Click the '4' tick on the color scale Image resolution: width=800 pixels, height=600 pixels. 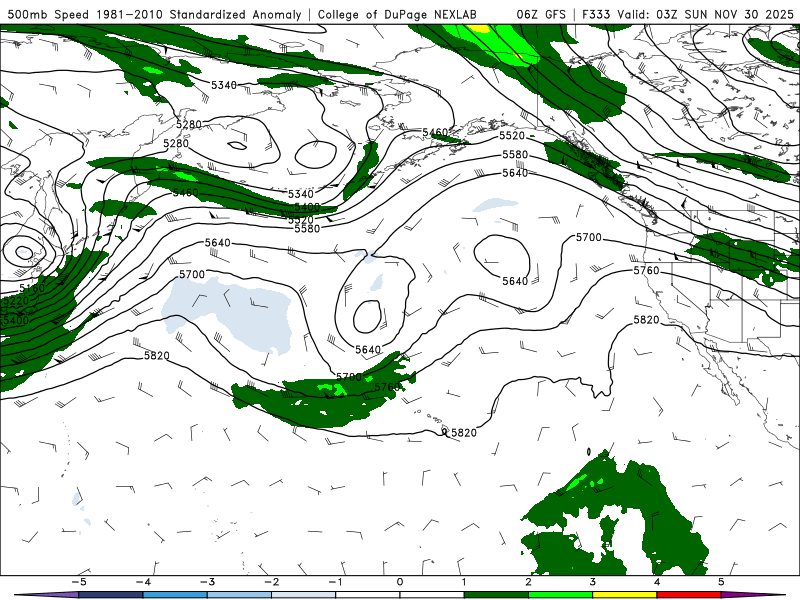(x=657, y=582)
